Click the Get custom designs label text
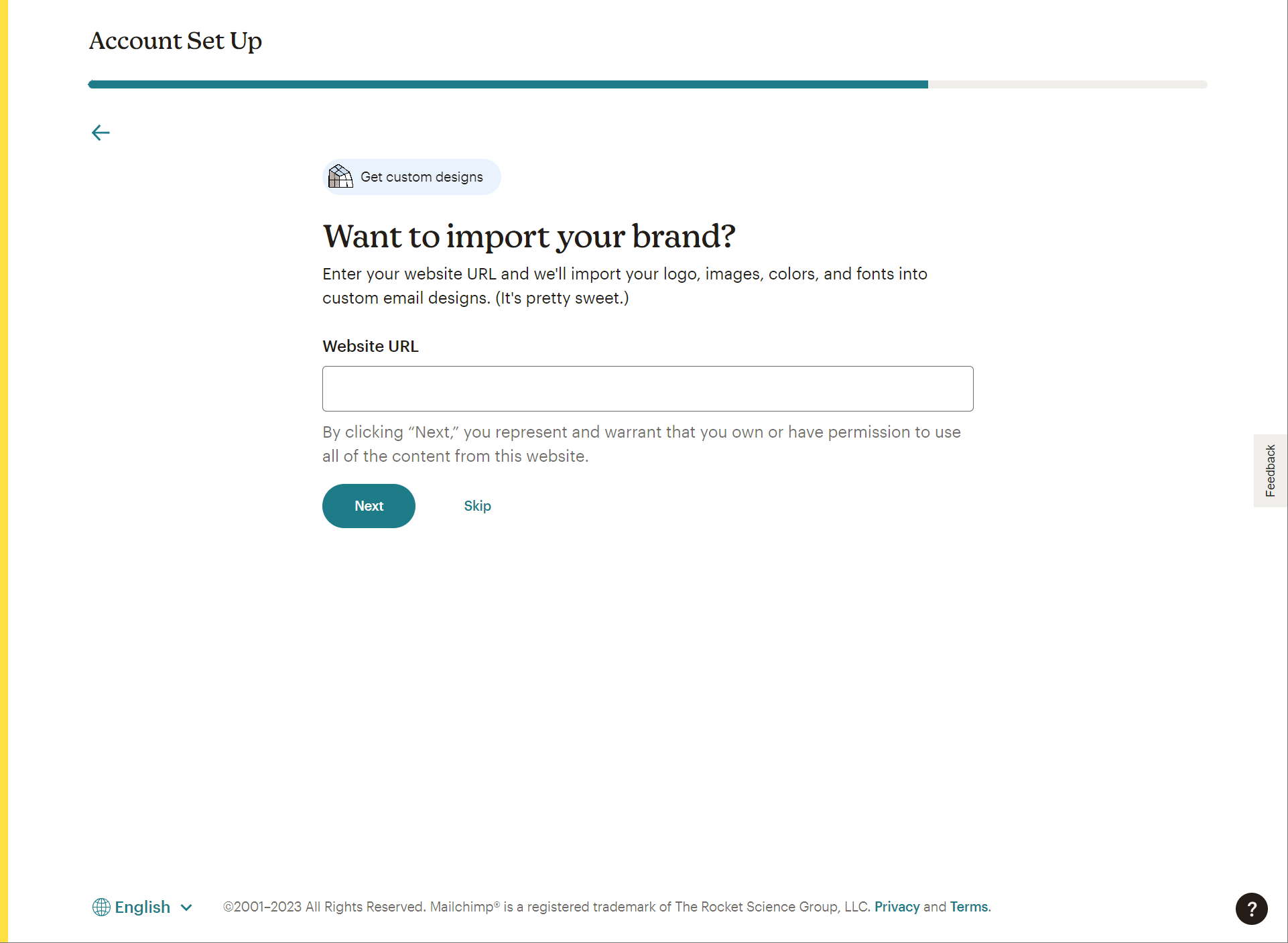The height and width of the screenshot is (943, 1288). 422,177
